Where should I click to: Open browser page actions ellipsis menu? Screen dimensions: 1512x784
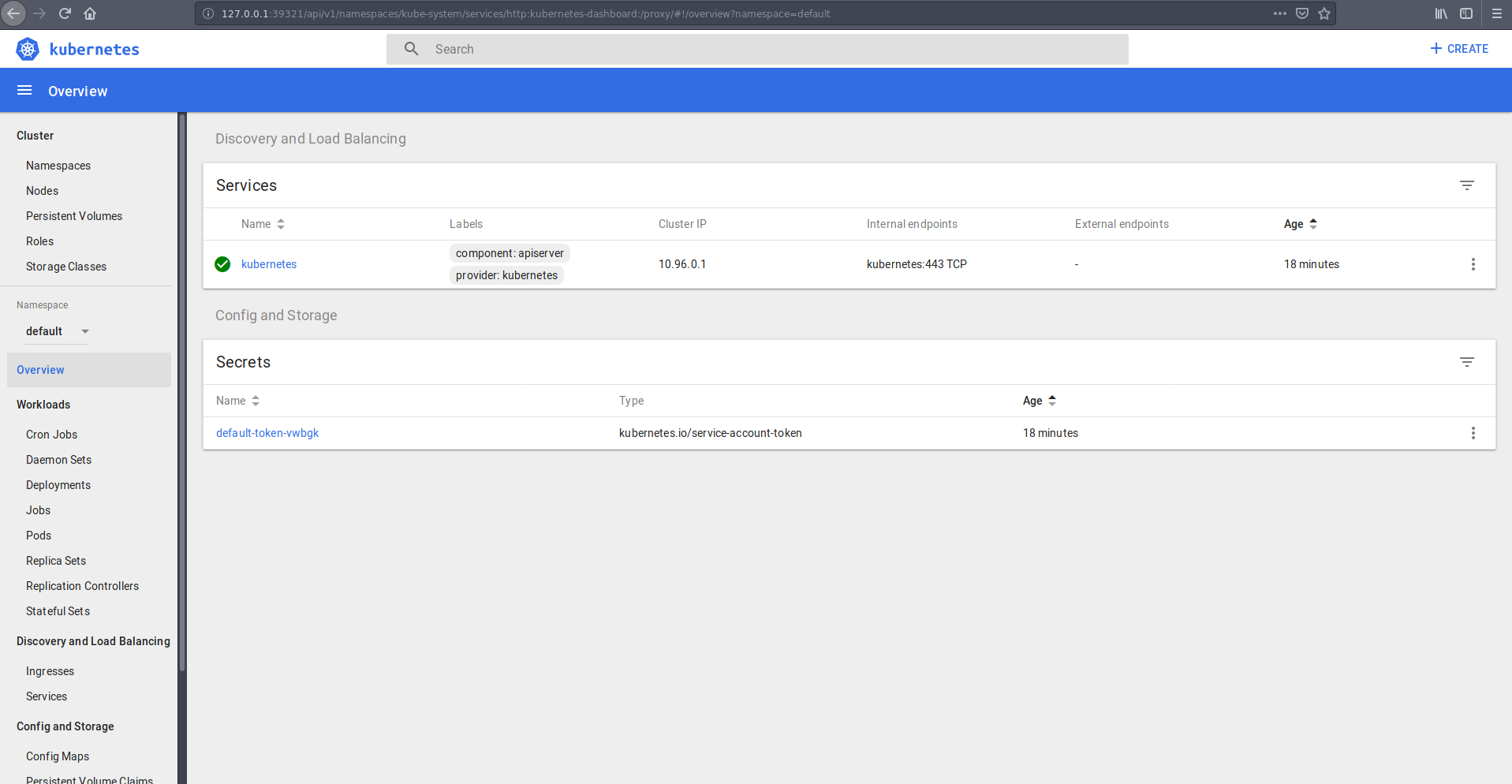pyautogui.click(x=1279, y=13)
